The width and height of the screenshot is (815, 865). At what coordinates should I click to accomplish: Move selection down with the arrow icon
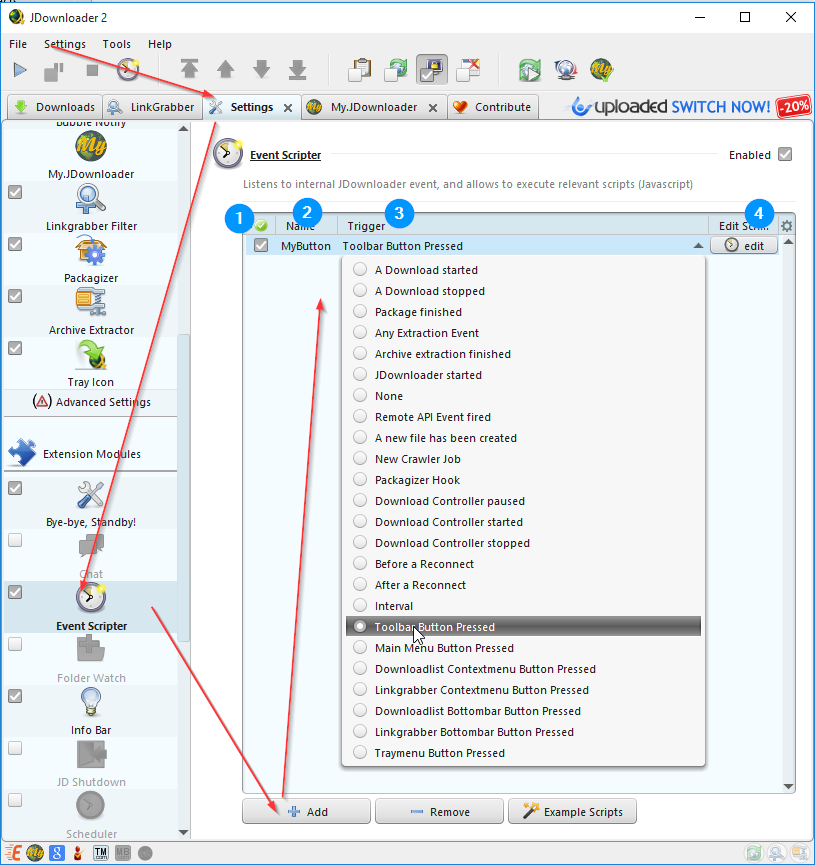[x=262, y=70]
